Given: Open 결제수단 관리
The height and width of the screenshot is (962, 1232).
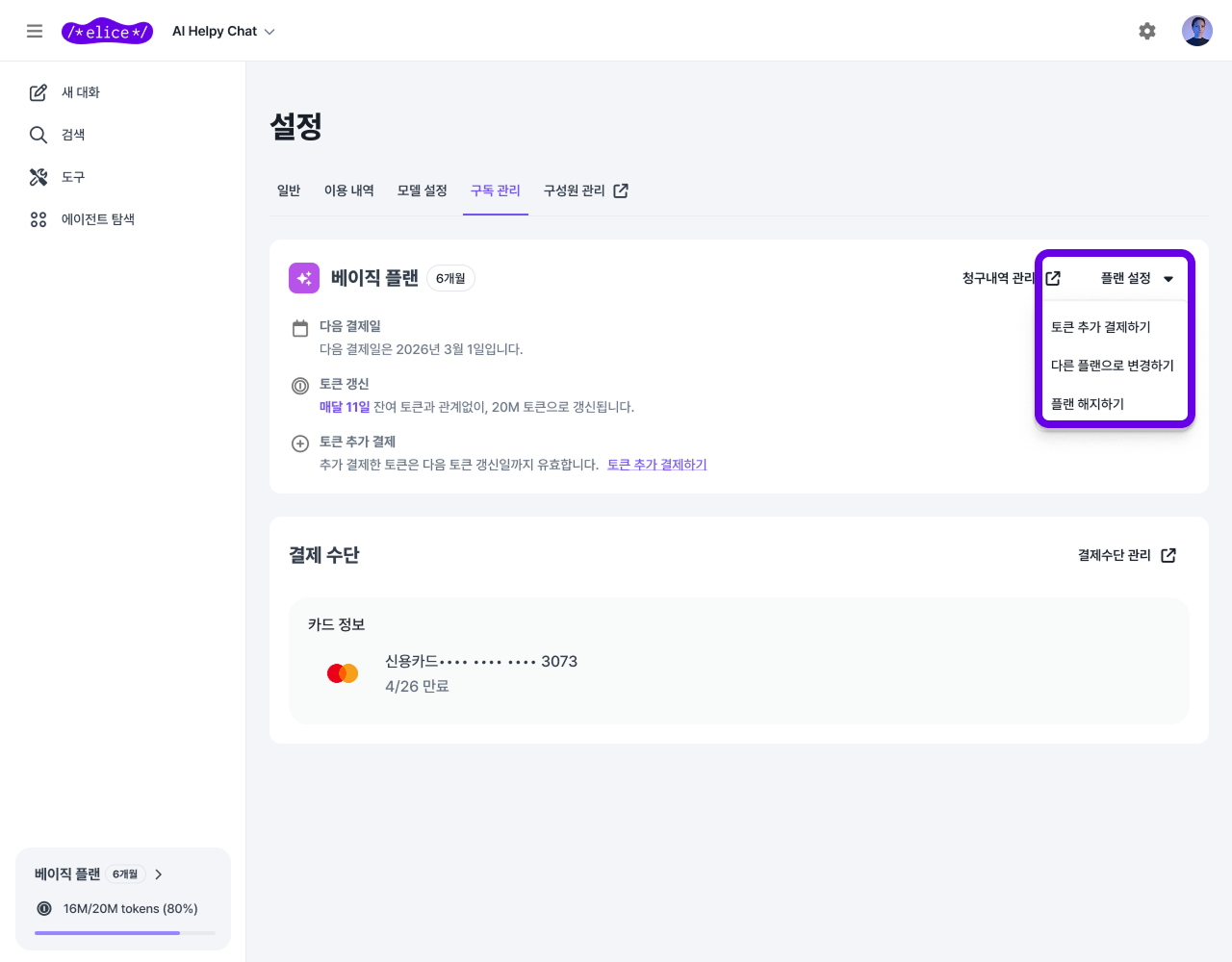Looking at the screenshot, I should pos(1126,555).
